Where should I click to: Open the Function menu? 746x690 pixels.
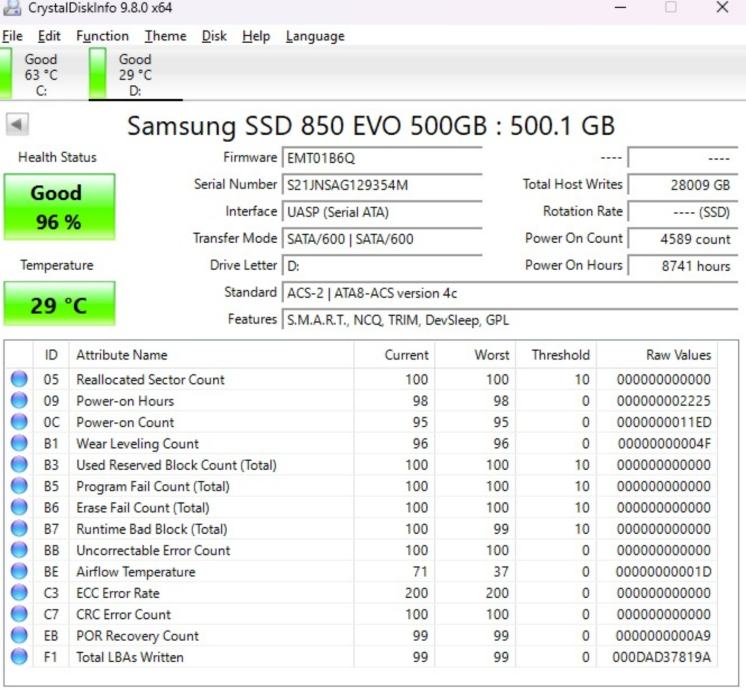(x=102, y=36)
